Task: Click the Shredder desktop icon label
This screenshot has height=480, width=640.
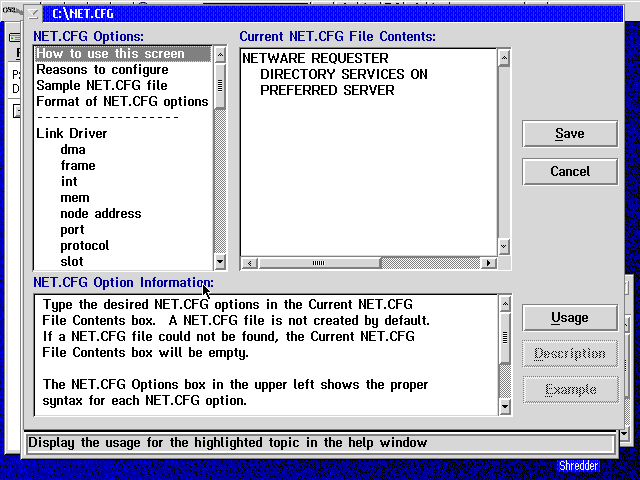Action: (x=578, y=466)
